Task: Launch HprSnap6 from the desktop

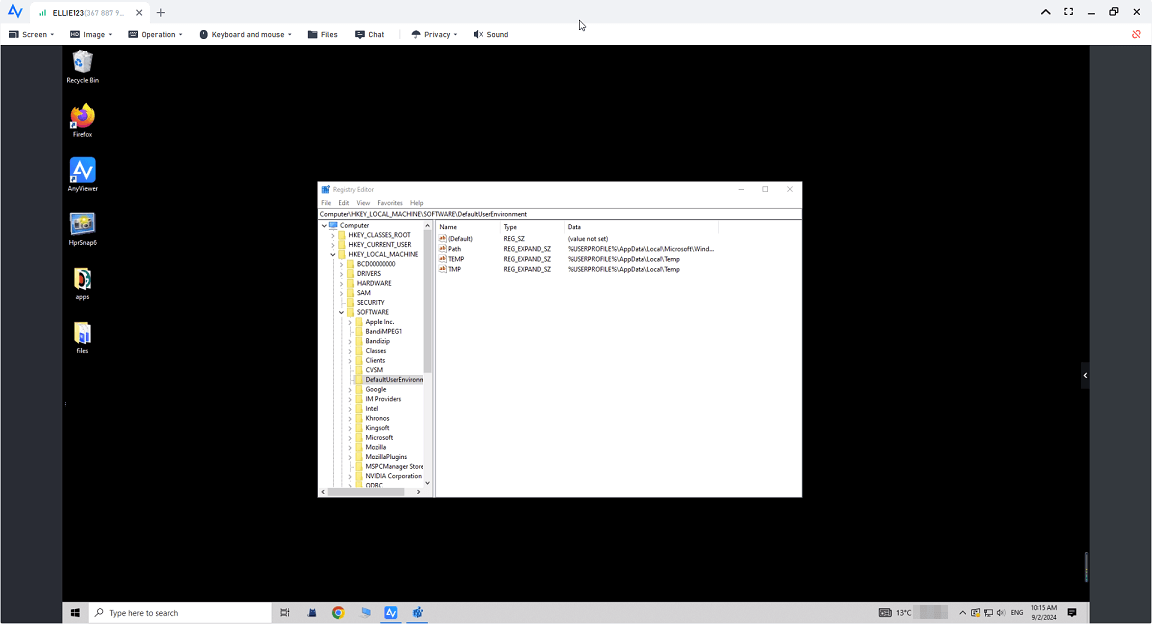Action: pos(82,226)
